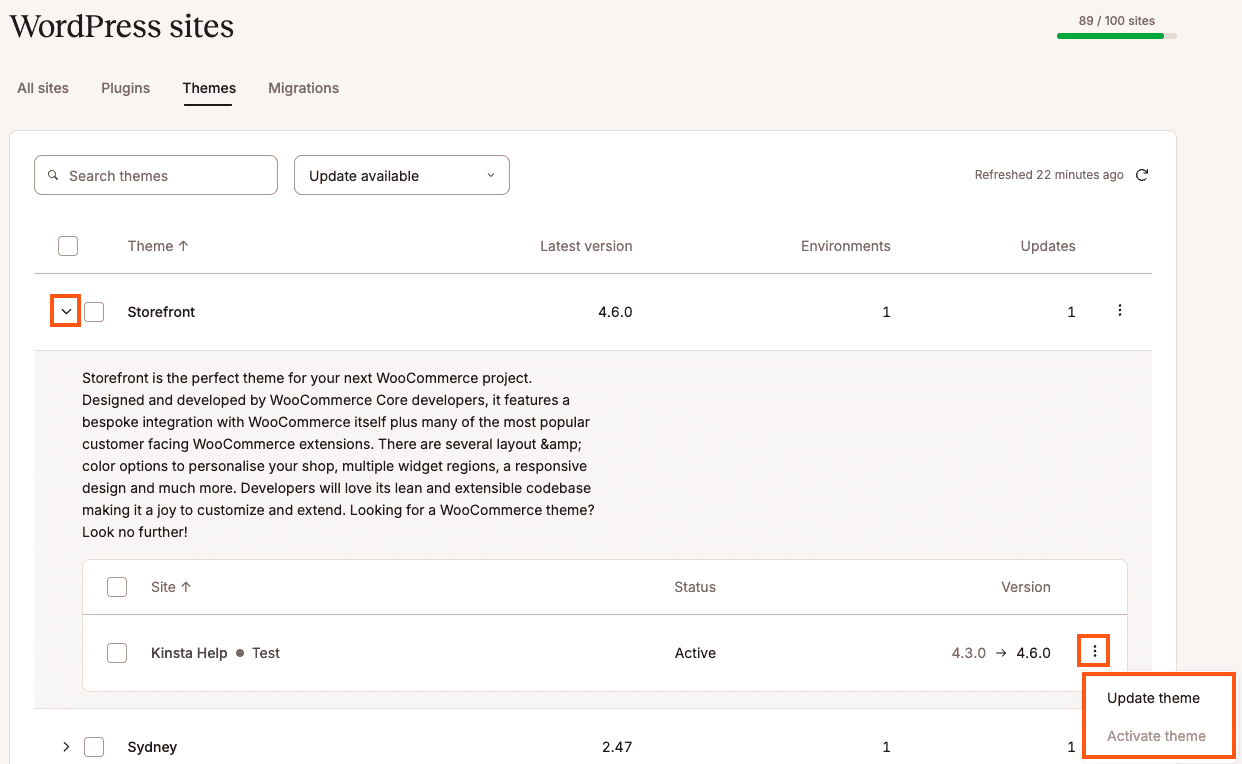This screenshot has width=1242, height=764.
Task: Select the Kinsta Help site checkbox
Action: (117, 653)
